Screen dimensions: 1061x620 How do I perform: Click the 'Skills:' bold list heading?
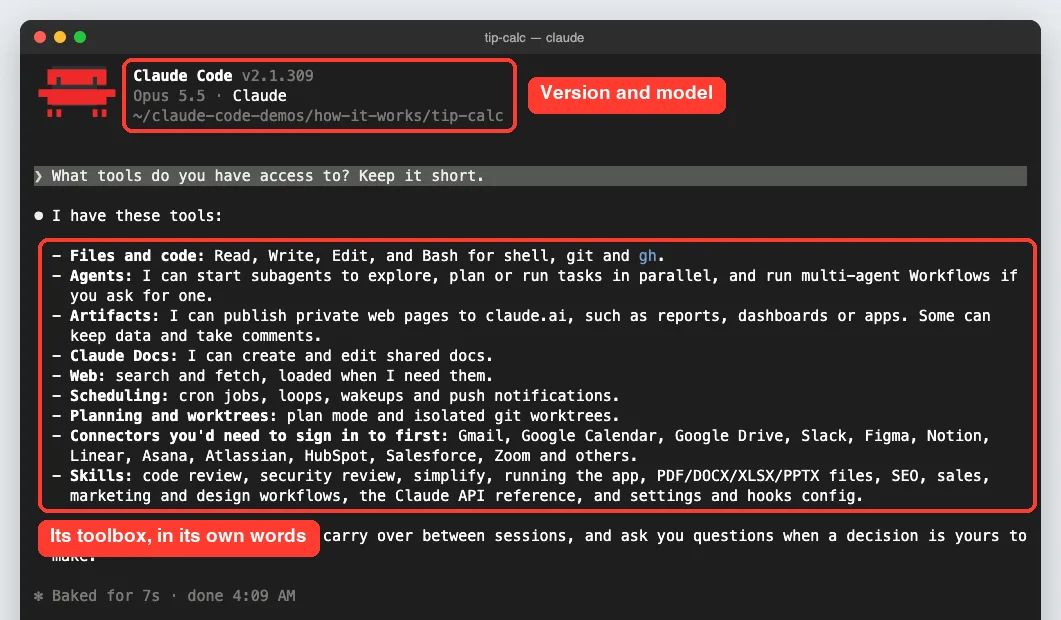(x=101, y=476)
